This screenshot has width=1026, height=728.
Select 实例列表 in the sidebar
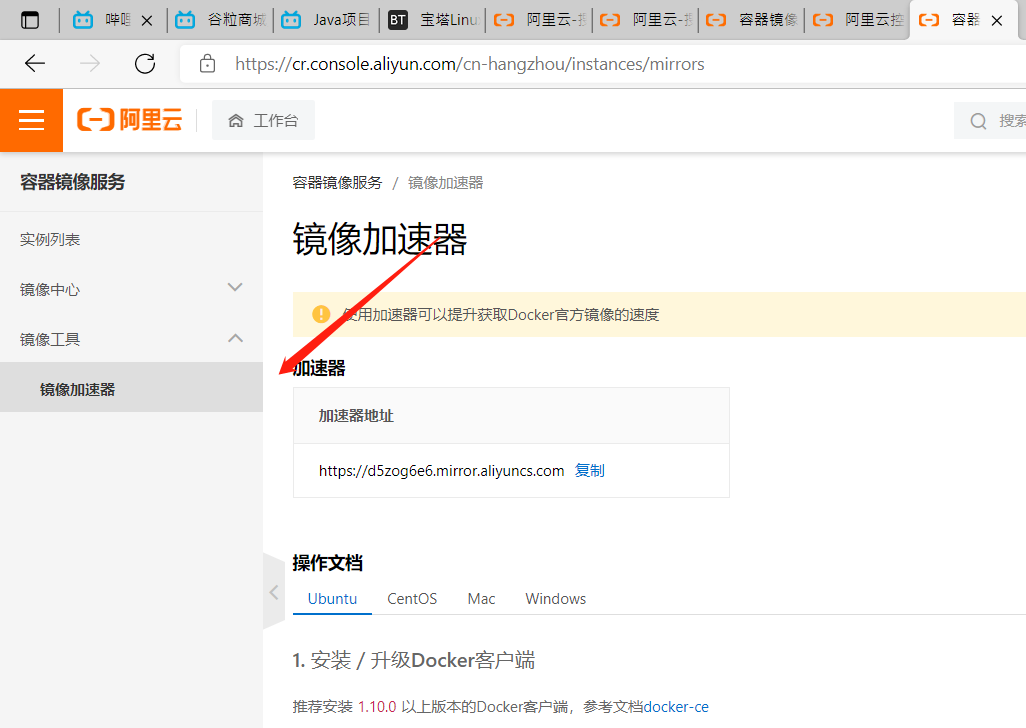48,238
